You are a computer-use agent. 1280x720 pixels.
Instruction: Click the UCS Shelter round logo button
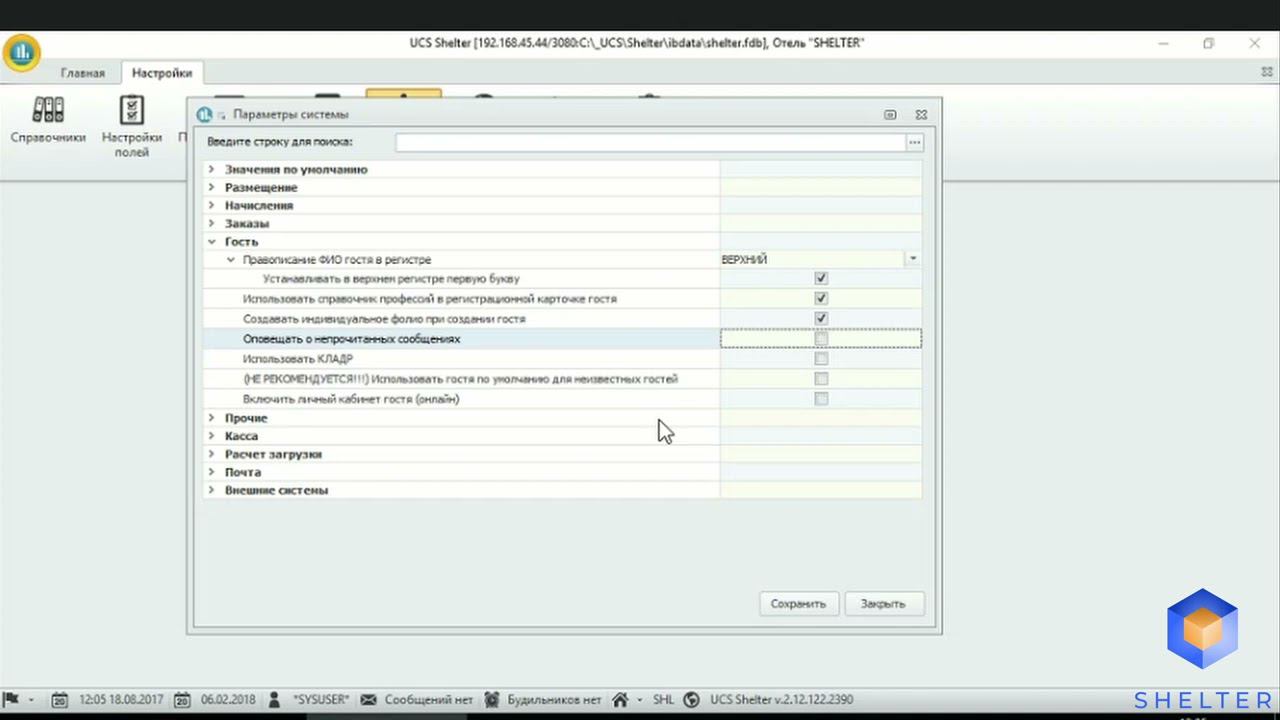click(21, 52)
